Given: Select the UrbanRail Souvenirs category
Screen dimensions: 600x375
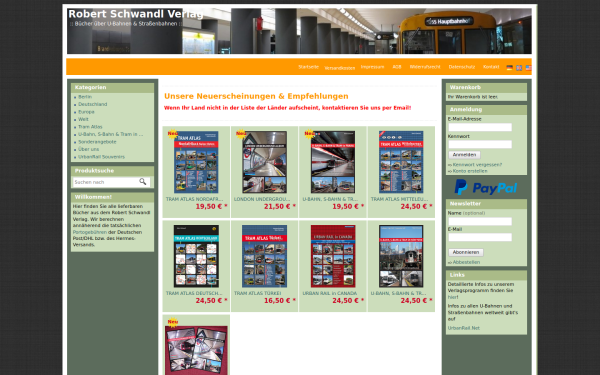Looking at the screenshot, I should click(101, 157).
